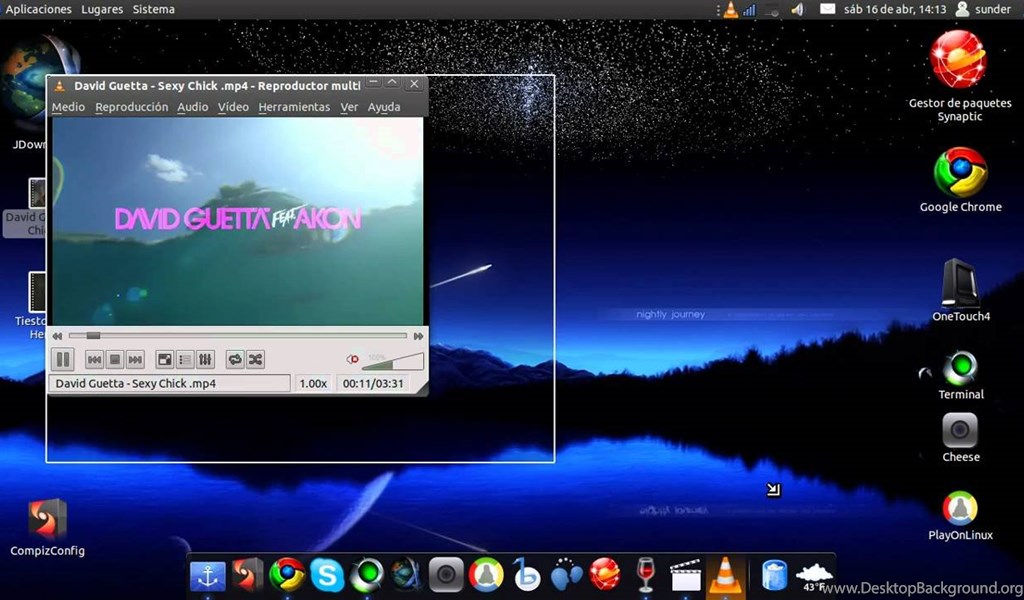Open the Ayuda menu
This screenshot has height=600, width=1024.
(384, 107)
